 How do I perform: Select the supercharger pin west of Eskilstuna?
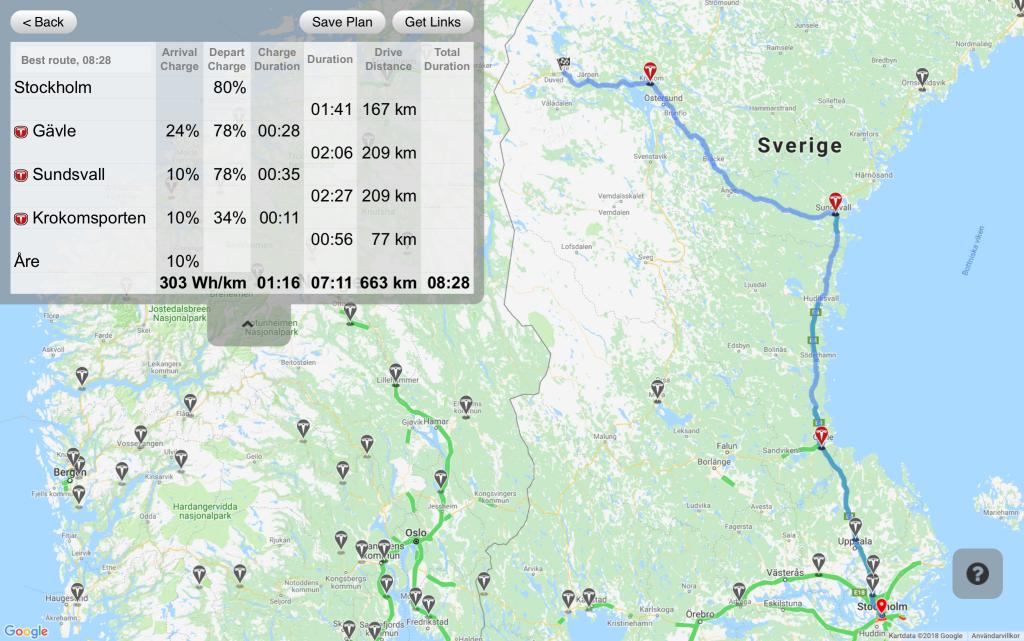(739, 593)
